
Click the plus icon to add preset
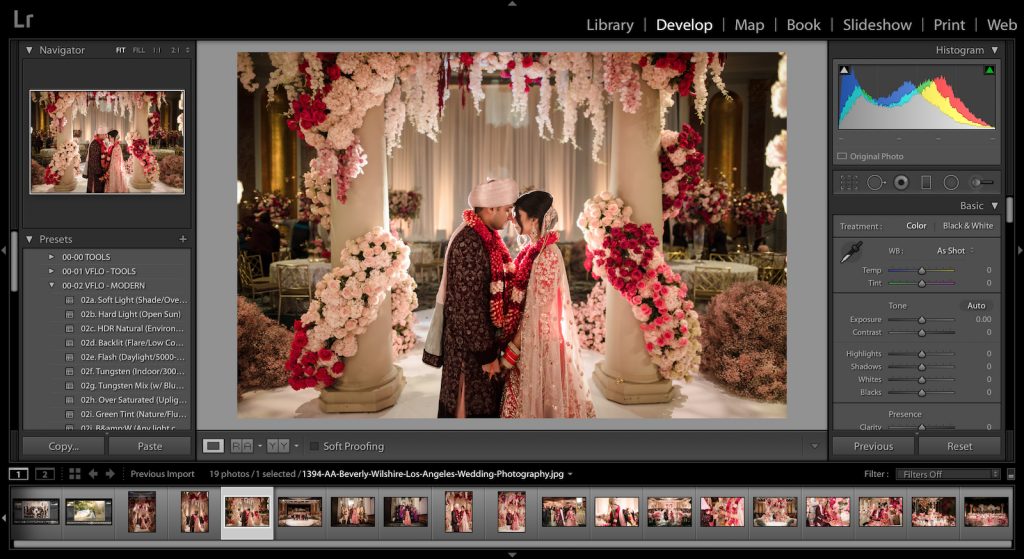click(x=183, y=239)
